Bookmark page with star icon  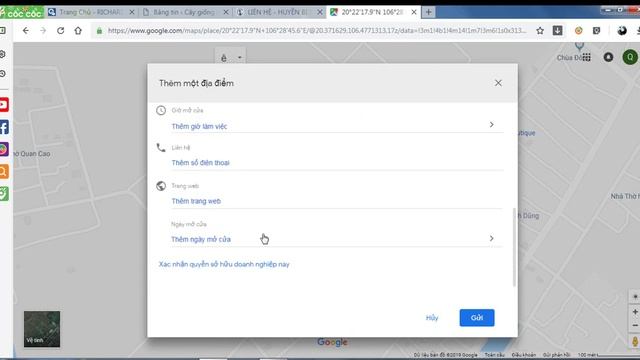pyautogui.click(x=540, y=31)
